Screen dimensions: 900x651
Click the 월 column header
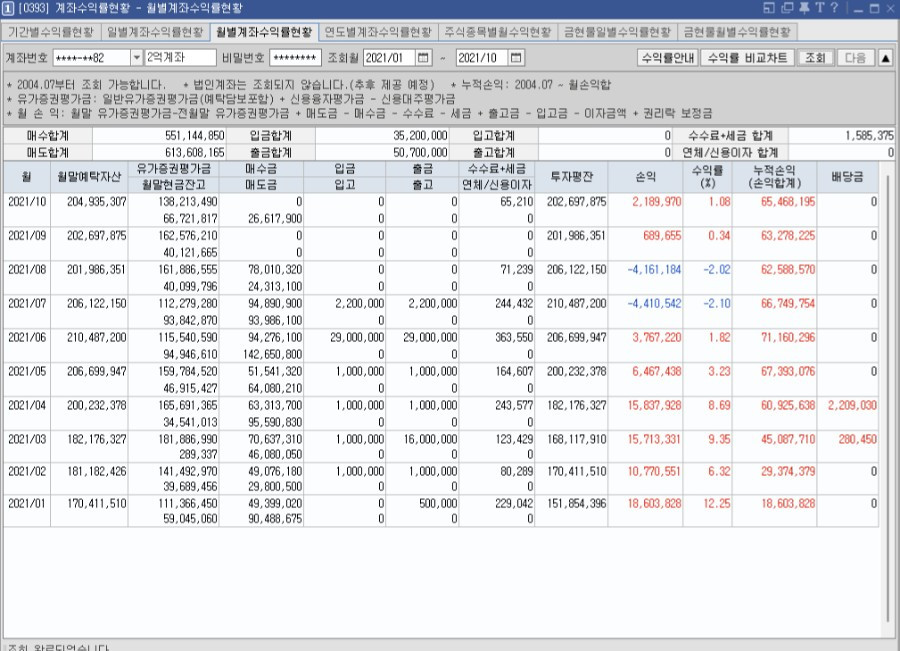26,177
